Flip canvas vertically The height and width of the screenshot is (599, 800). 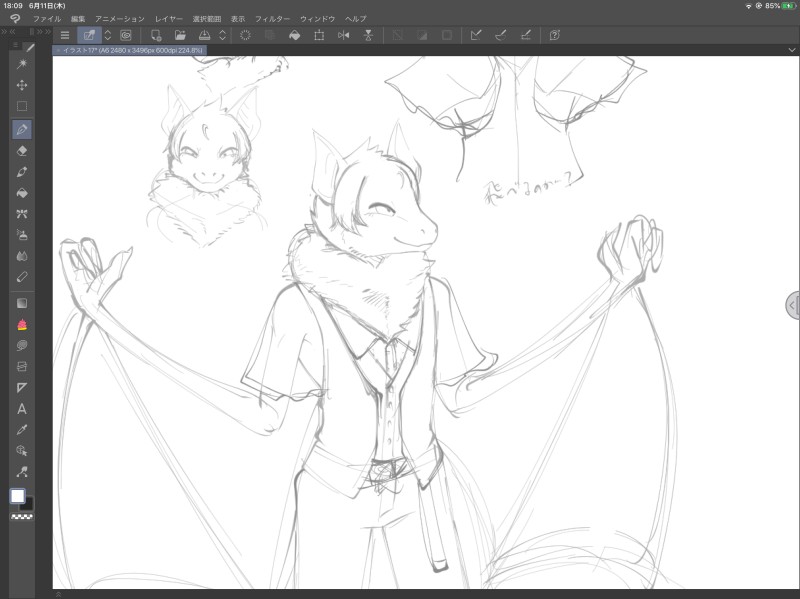(x=368, y=35)
